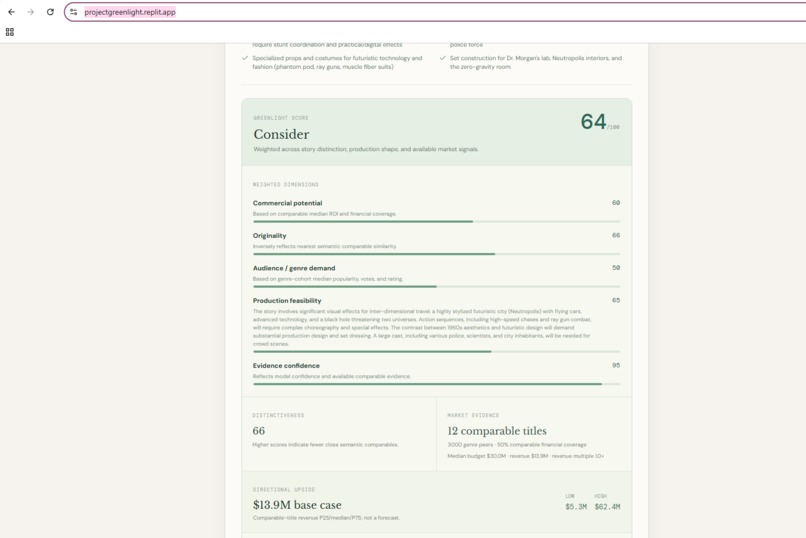Click the "Reflects model confidence" description
Image resolution: width=806 pixels, height=538 pixels.
[x=332, y=376]
